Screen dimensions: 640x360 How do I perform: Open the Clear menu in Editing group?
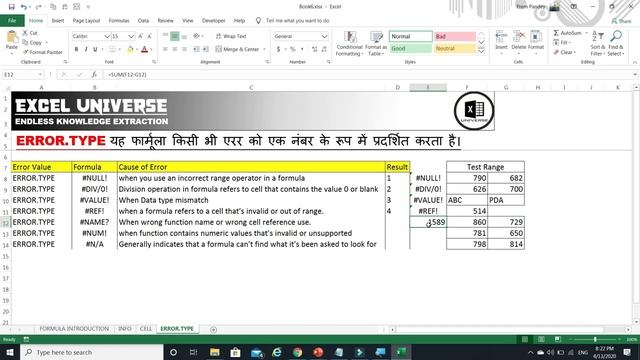(x=564, y=52)
